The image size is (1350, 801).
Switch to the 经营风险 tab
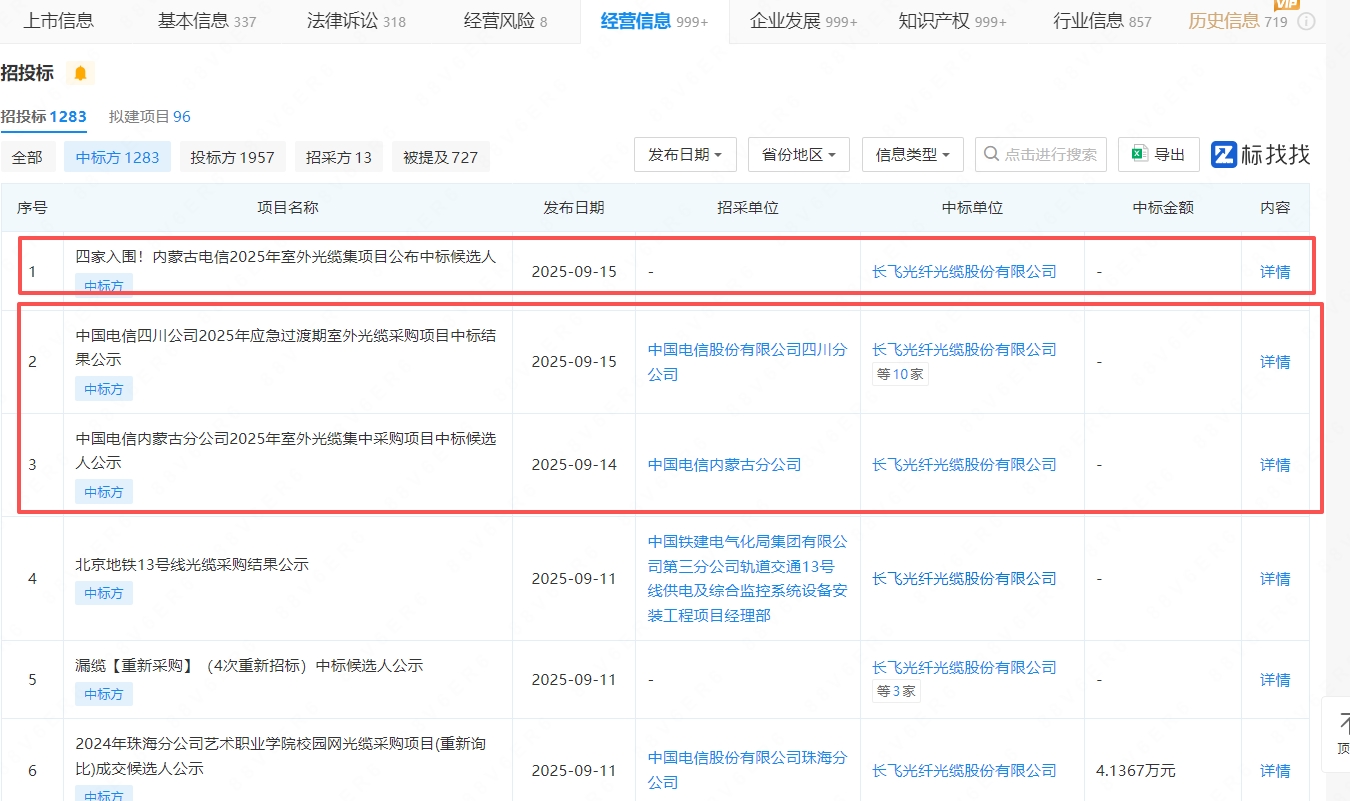tap(505, 21)
